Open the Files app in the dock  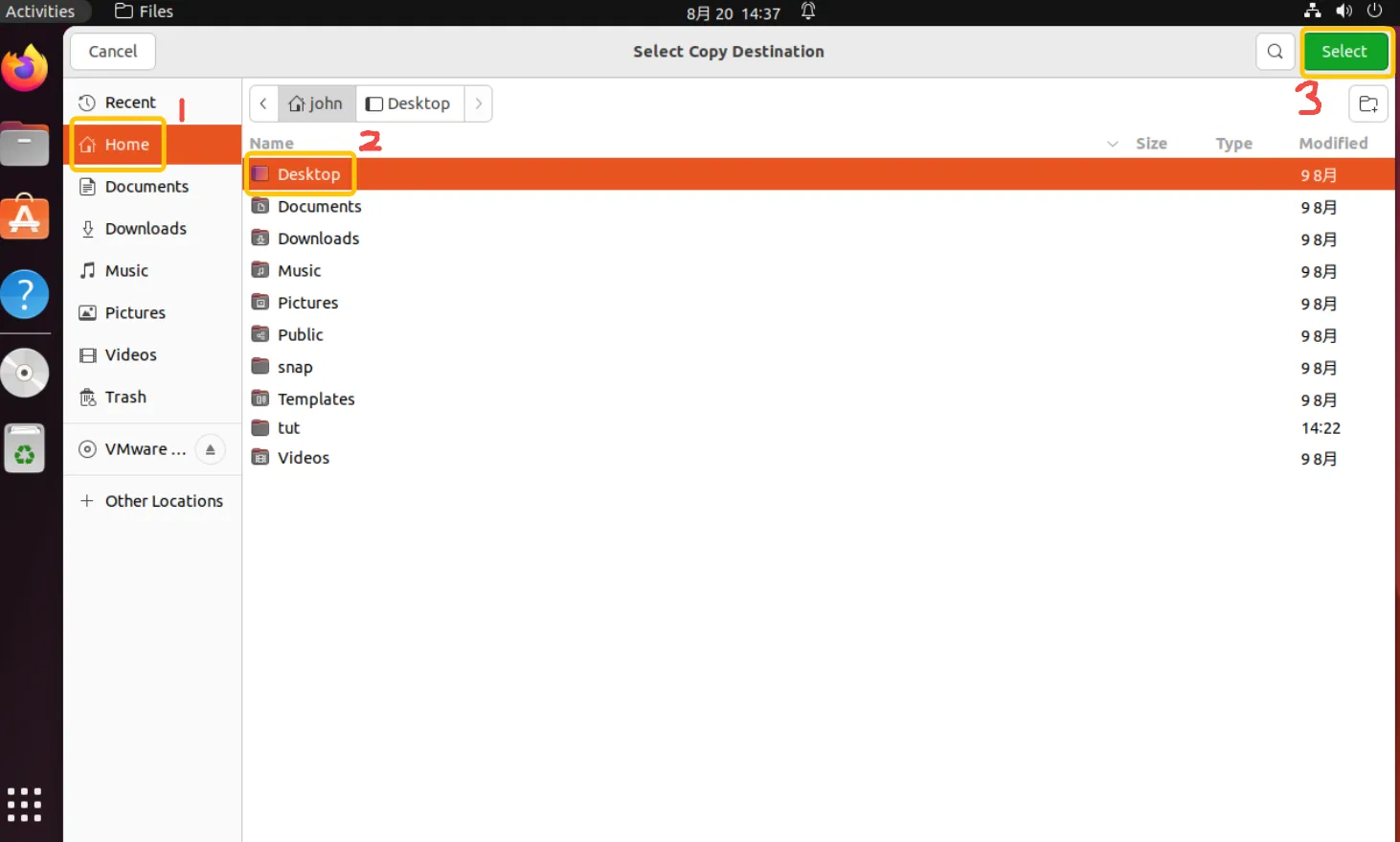pyautogui.click(x=25, y=144)
